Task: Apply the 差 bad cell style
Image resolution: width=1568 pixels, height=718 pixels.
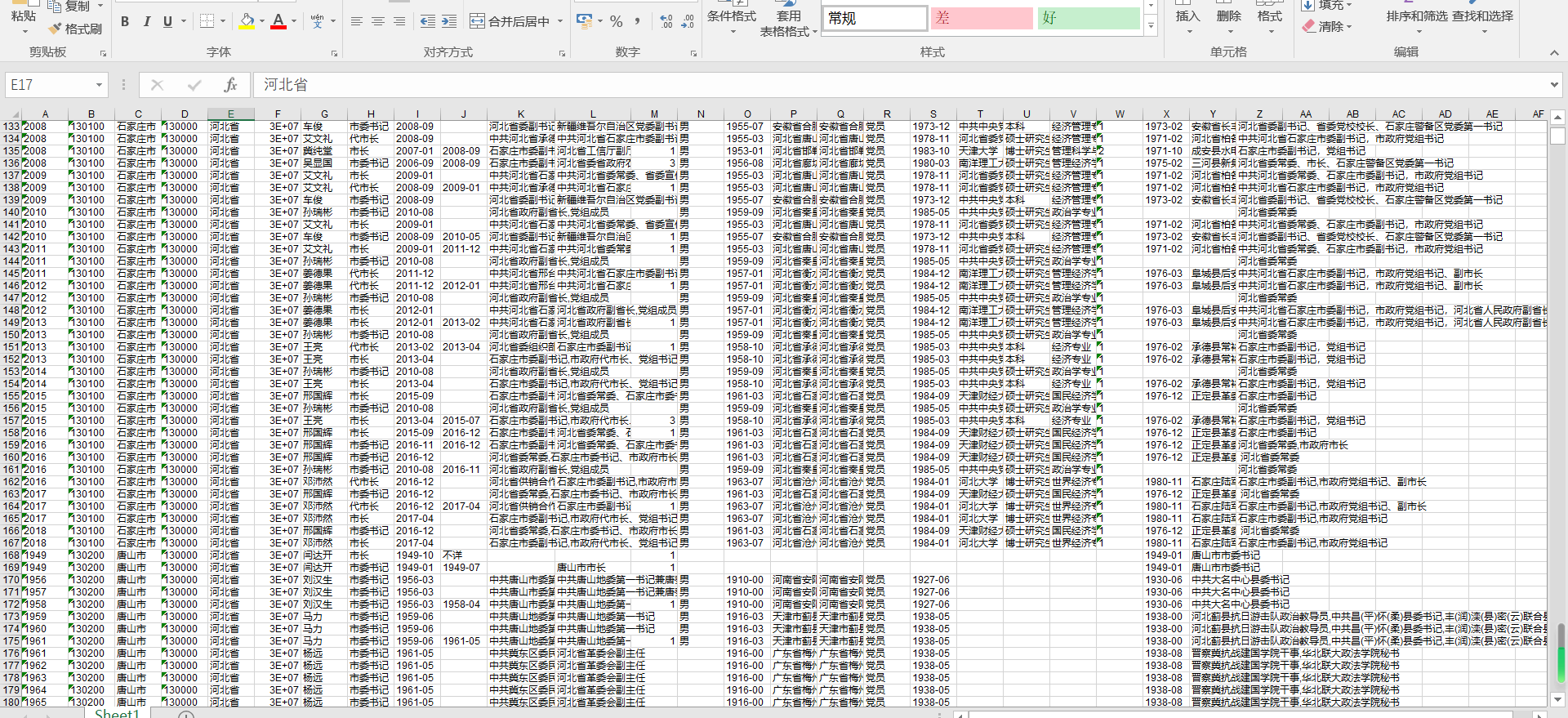Action: pos(982,18)
